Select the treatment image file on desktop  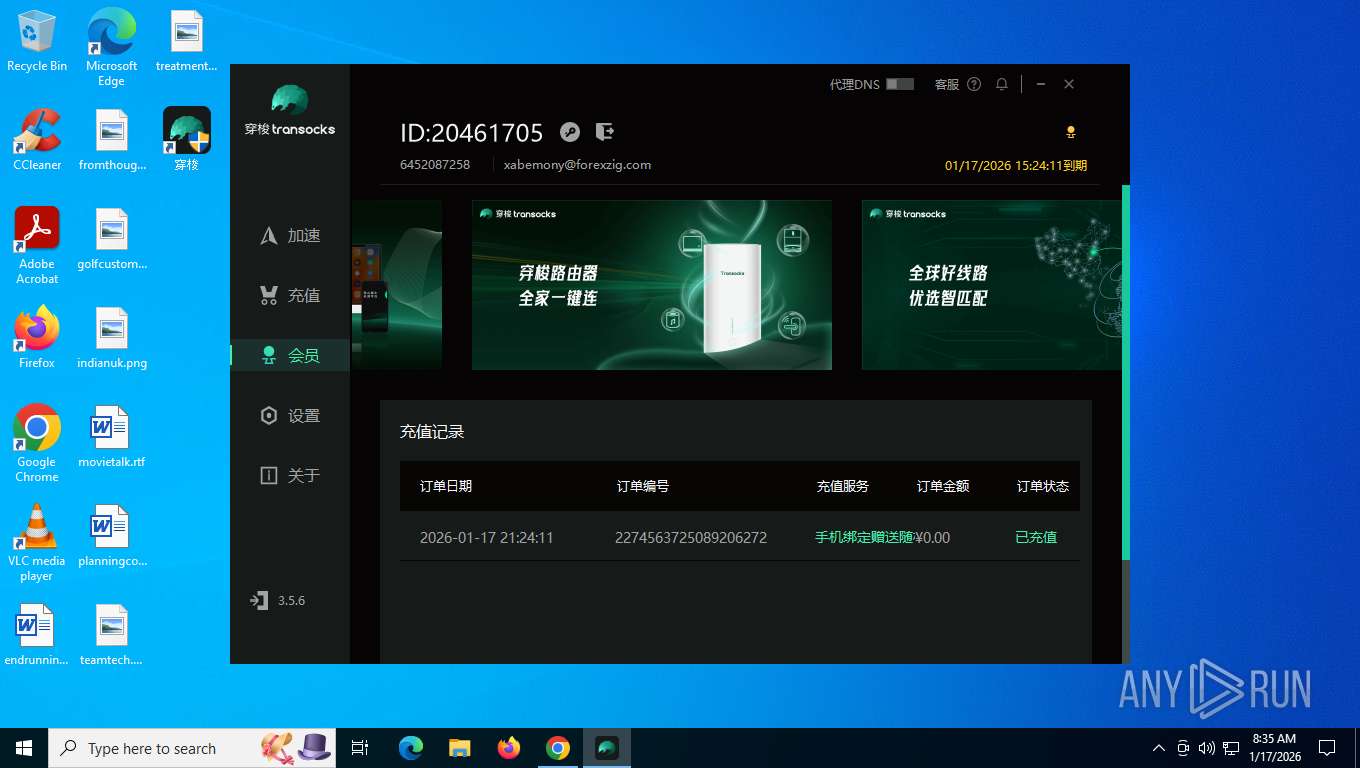point(187,41)
